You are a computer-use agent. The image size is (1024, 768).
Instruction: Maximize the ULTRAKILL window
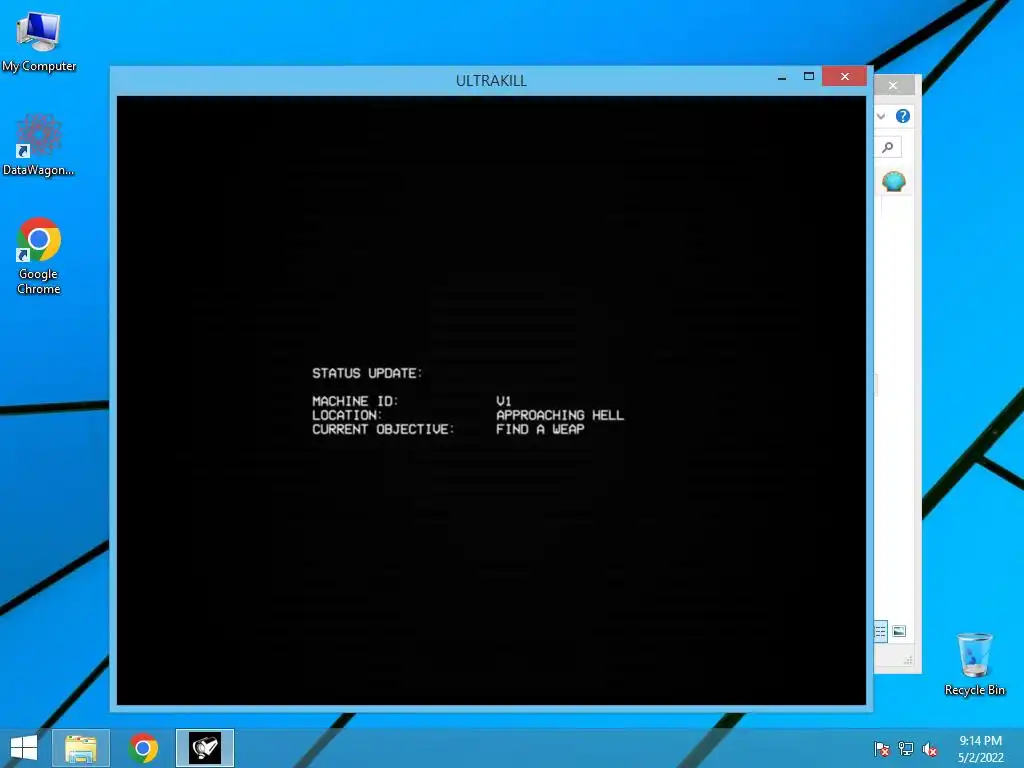[x=808, y=76]
